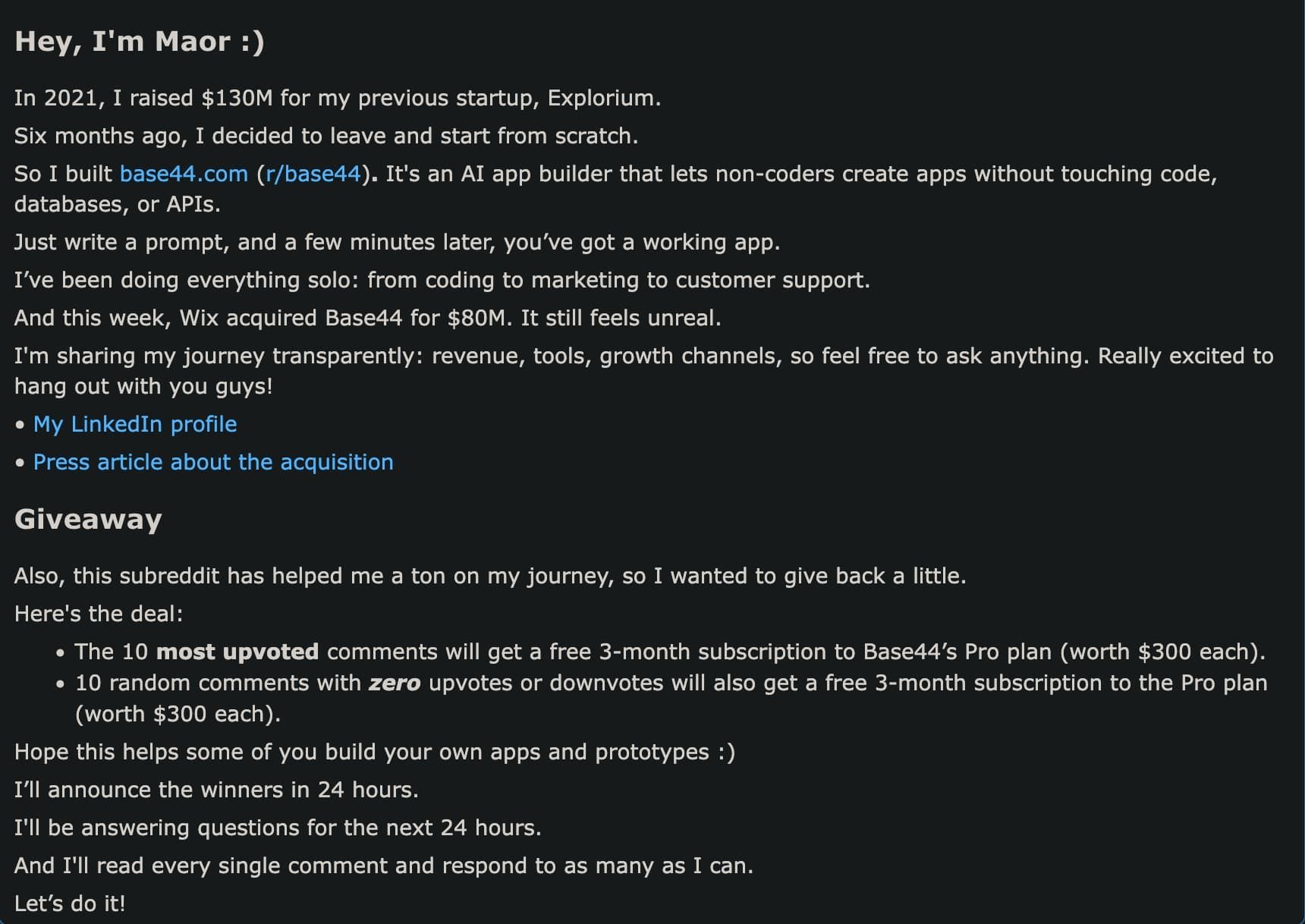This screenshot has height=924, width=1305.
Task: Click the "Just write a prompt" sentence
Action: [x=397, y=242]
